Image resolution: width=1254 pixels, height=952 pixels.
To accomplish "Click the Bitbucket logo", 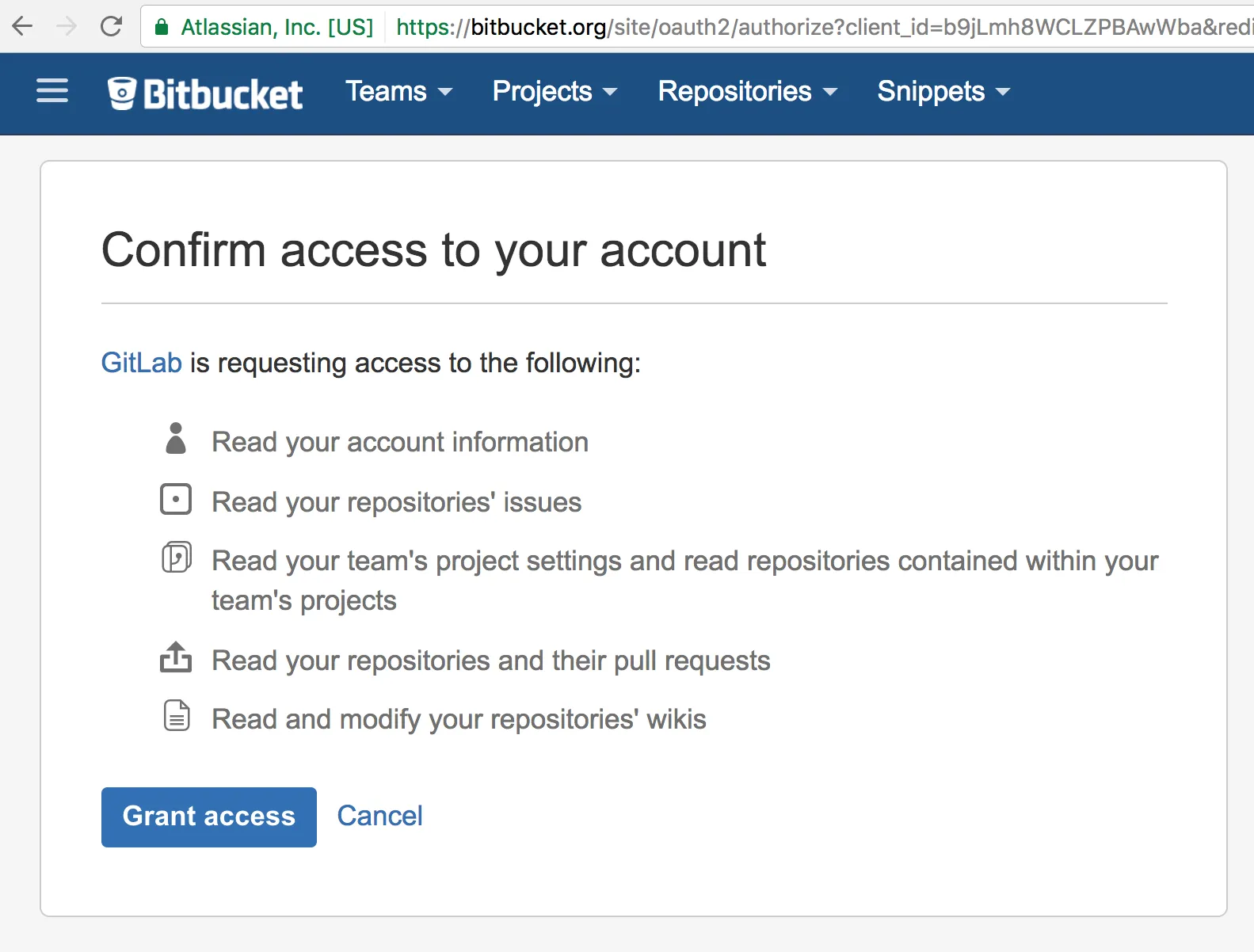I will [205, 93].
